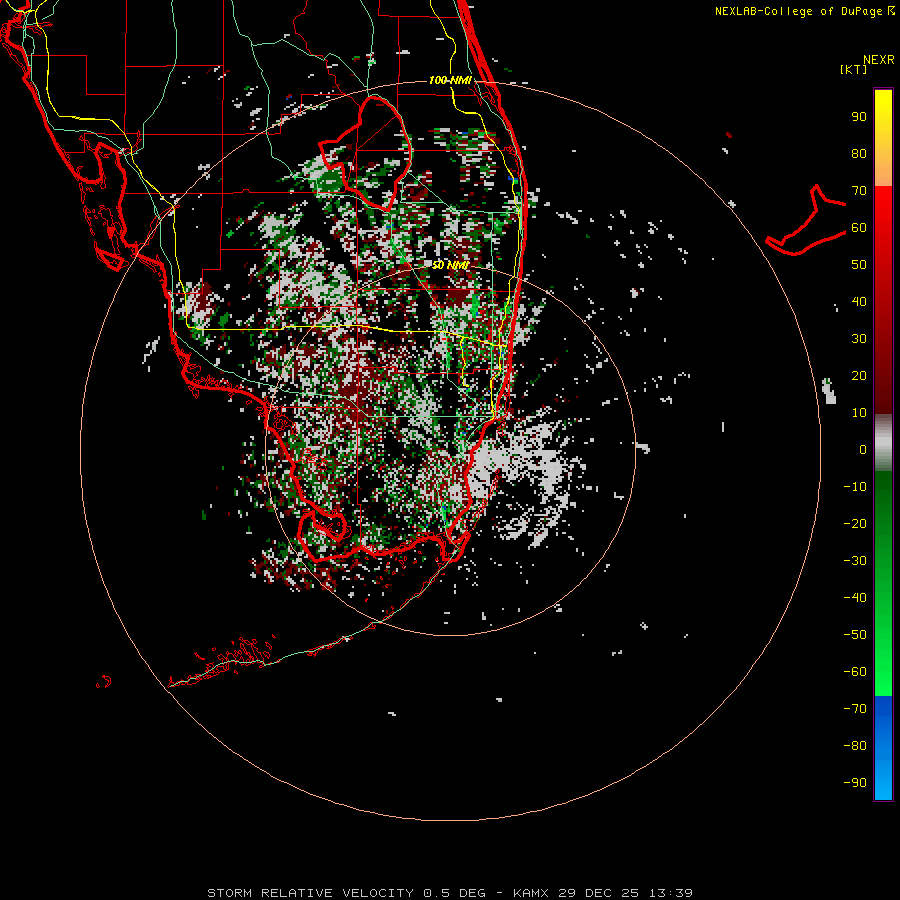Click the -20 value on the velocity scale
The image size is (900, 900).
pos(855,524)
